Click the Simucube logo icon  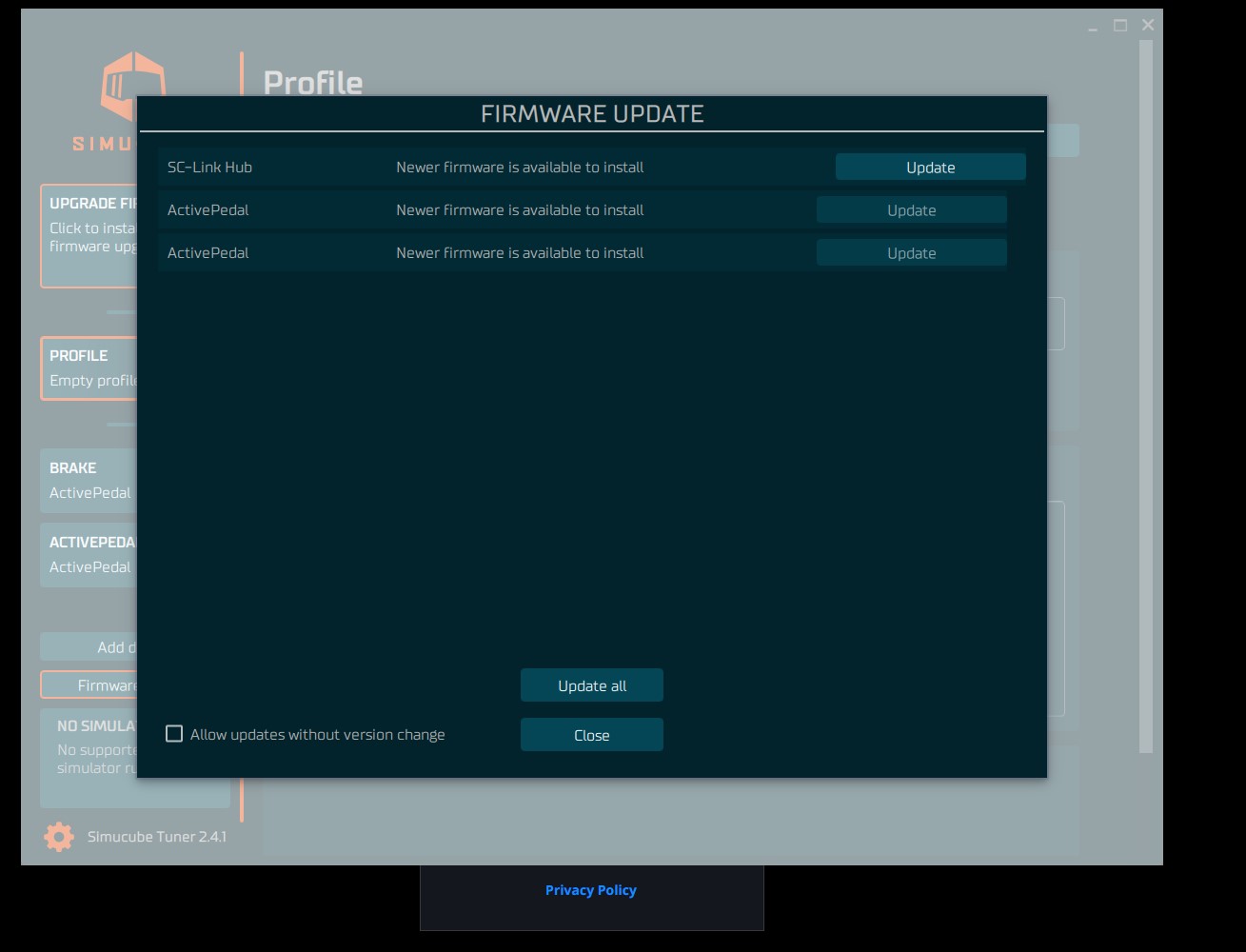(x=133, y=89)
